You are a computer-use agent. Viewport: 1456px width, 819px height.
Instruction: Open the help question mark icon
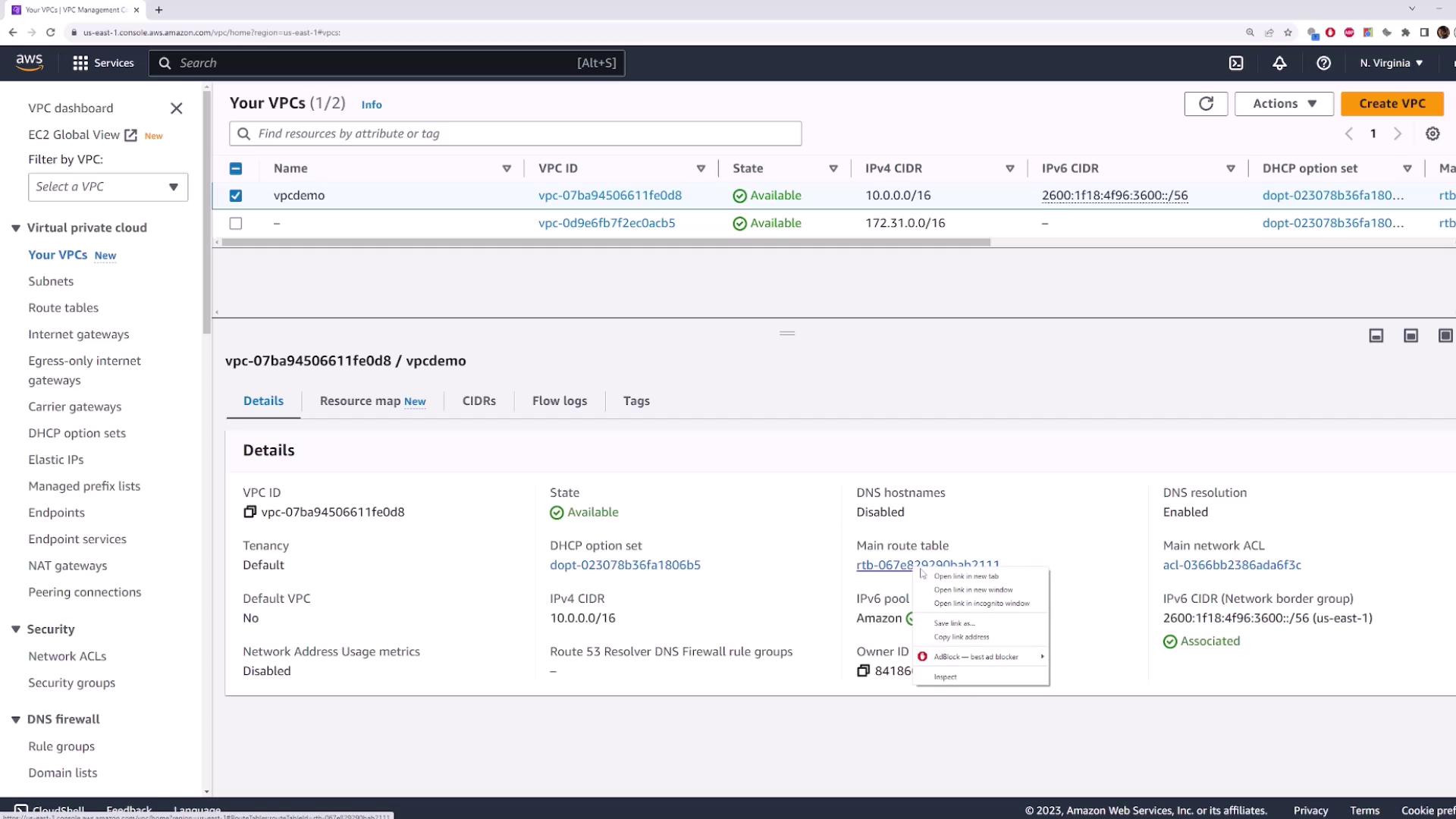pyautogui.click(x=1323, y=63)
